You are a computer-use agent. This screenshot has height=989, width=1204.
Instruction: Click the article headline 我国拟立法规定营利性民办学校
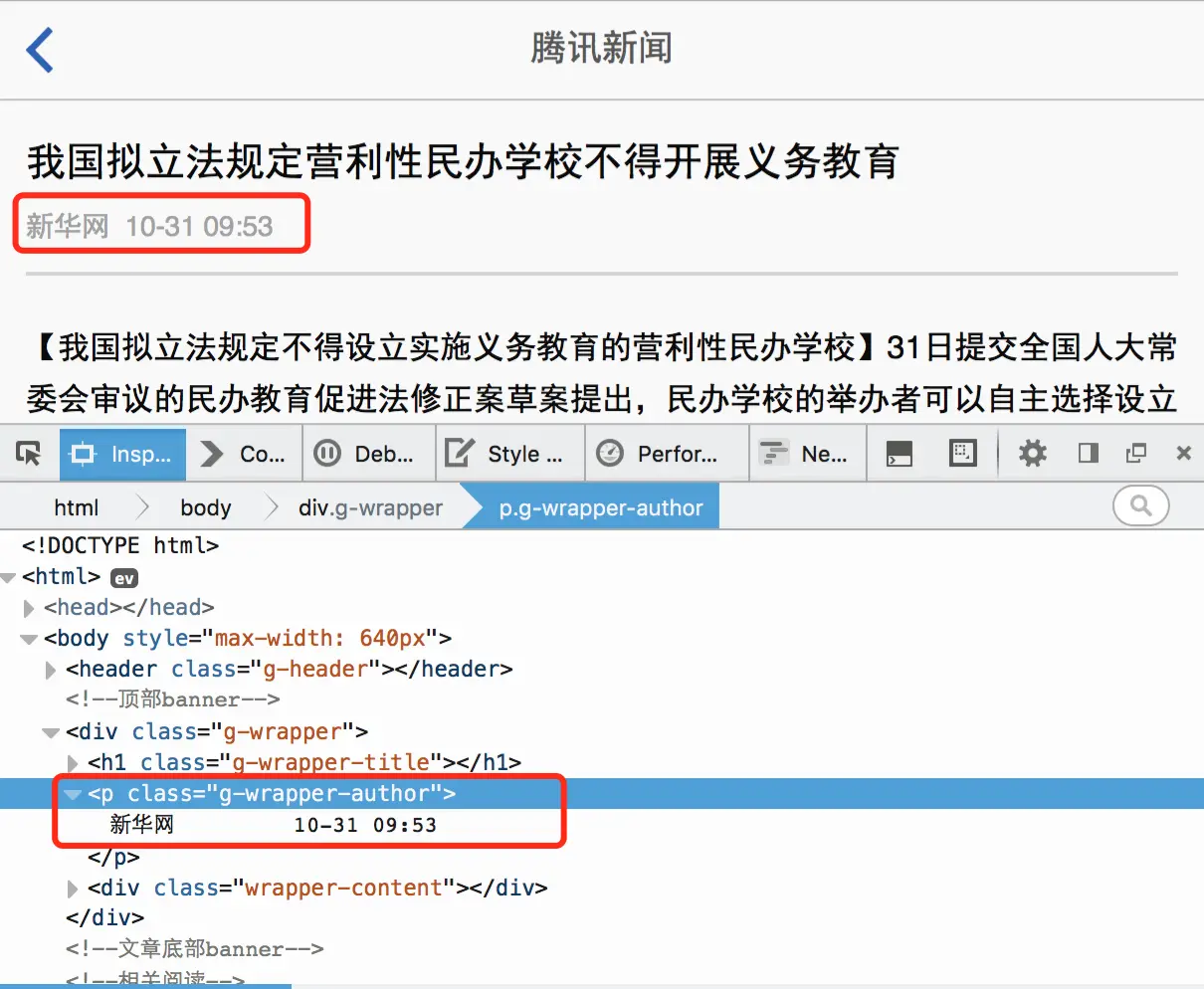[464, 161]
